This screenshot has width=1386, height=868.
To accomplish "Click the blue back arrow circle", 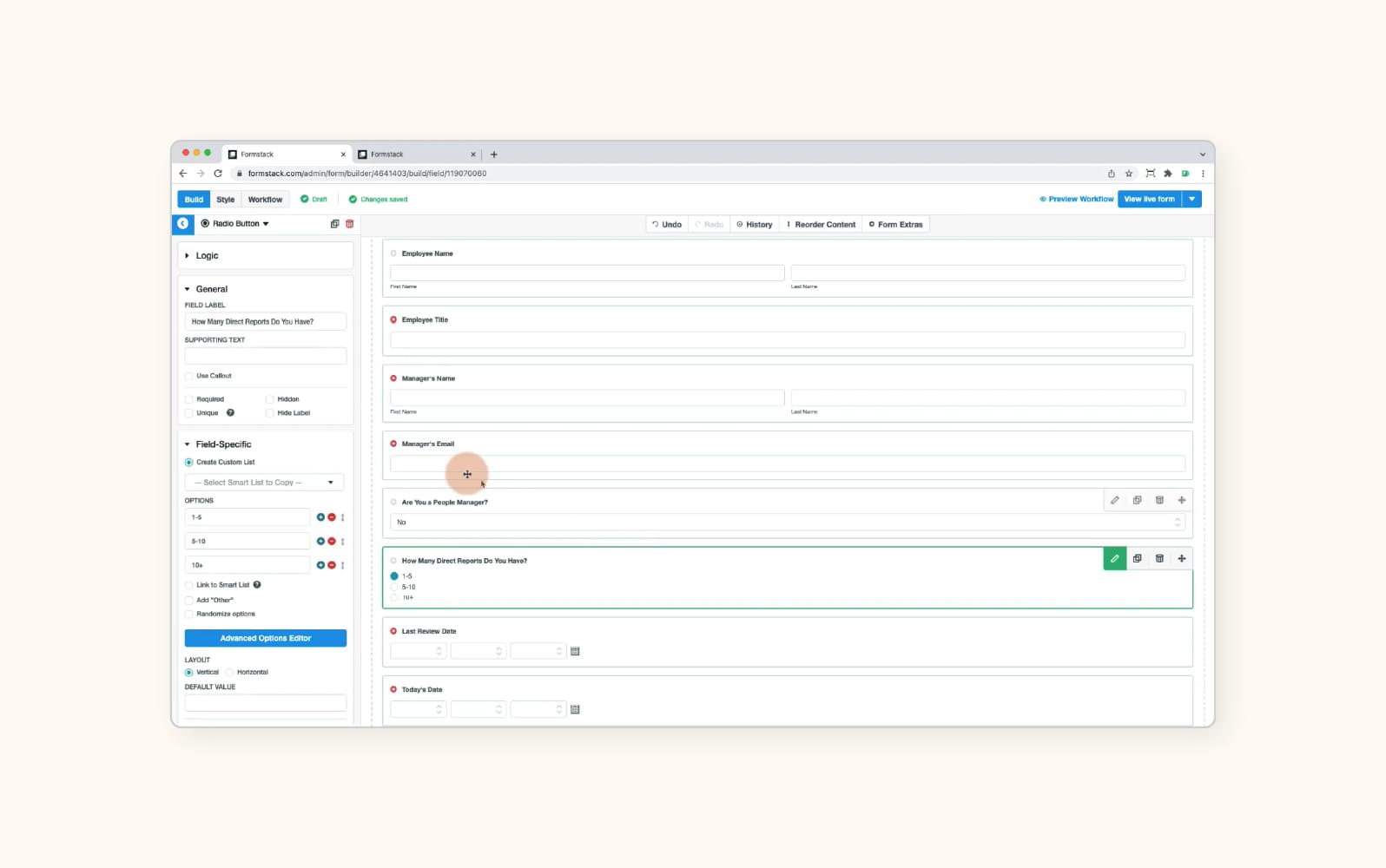I will (183, 224).
